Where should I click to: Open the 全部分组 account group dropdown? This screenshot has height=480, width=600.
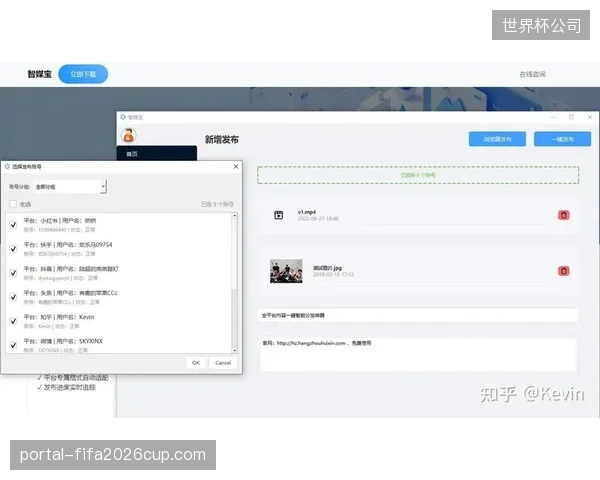[x=70, y=187]
